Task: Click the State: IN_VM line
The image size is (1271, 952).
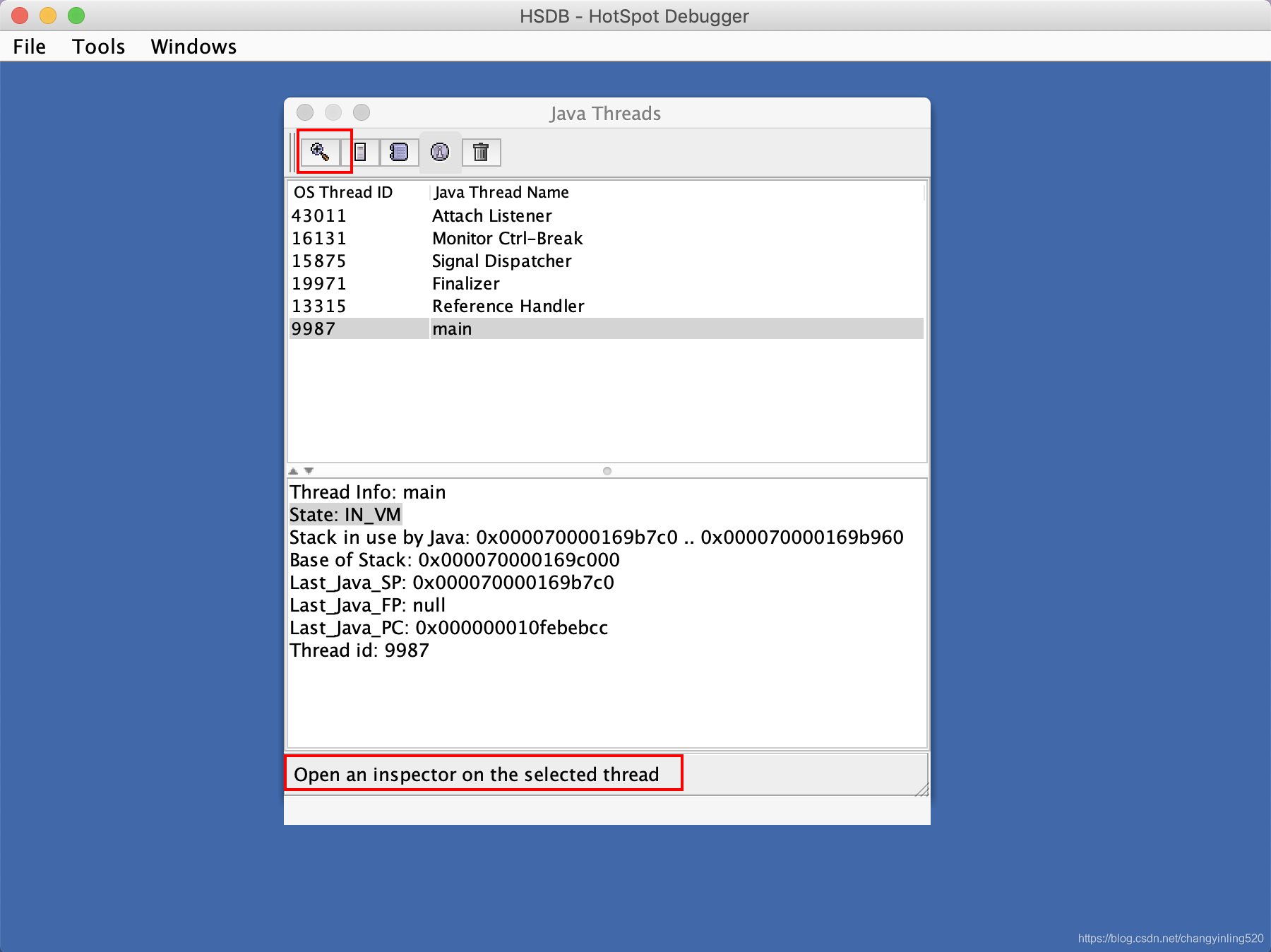Action: 345,515
